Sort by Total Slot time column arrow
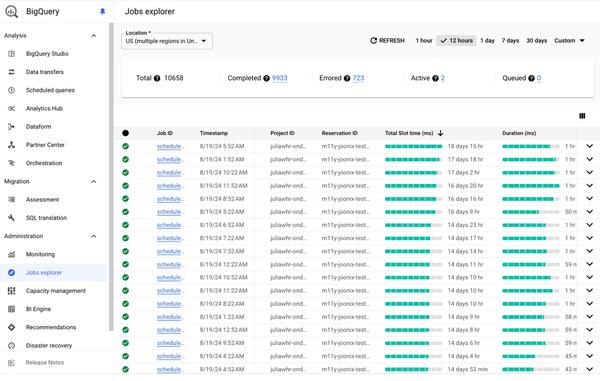600x381 pixels. 440,133
